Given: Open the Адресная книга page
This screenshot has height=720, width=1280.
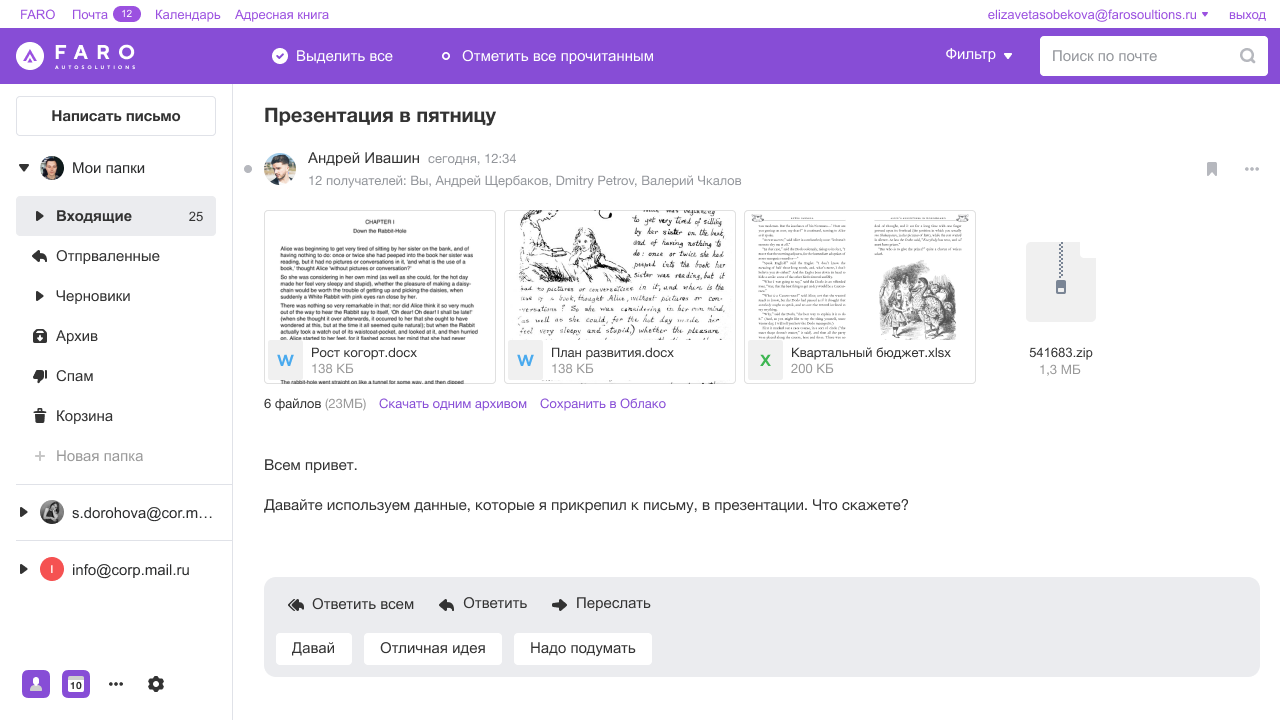Looking at the screenshot, I should coord(281,15).
